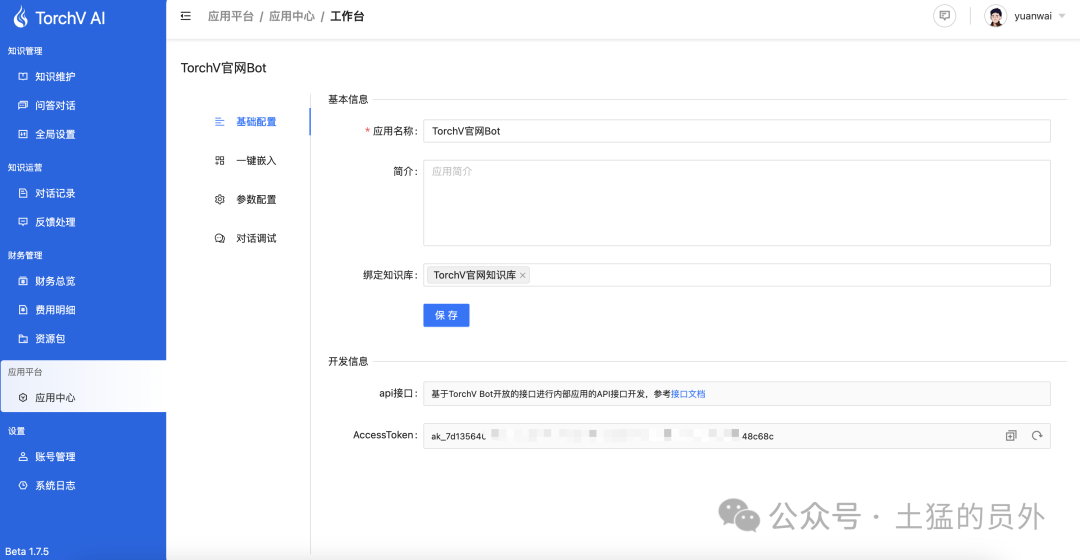This screenshot has height=560, width=1080.
Task: Click the 参数配置 gear icon
Action: tap(220, 200)
